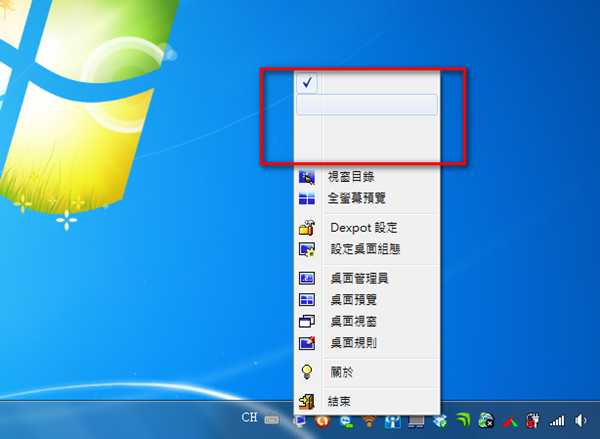Open the volume speaker tray icon
The width and height of the screenshot is (600, 439).
pos(581,422)
